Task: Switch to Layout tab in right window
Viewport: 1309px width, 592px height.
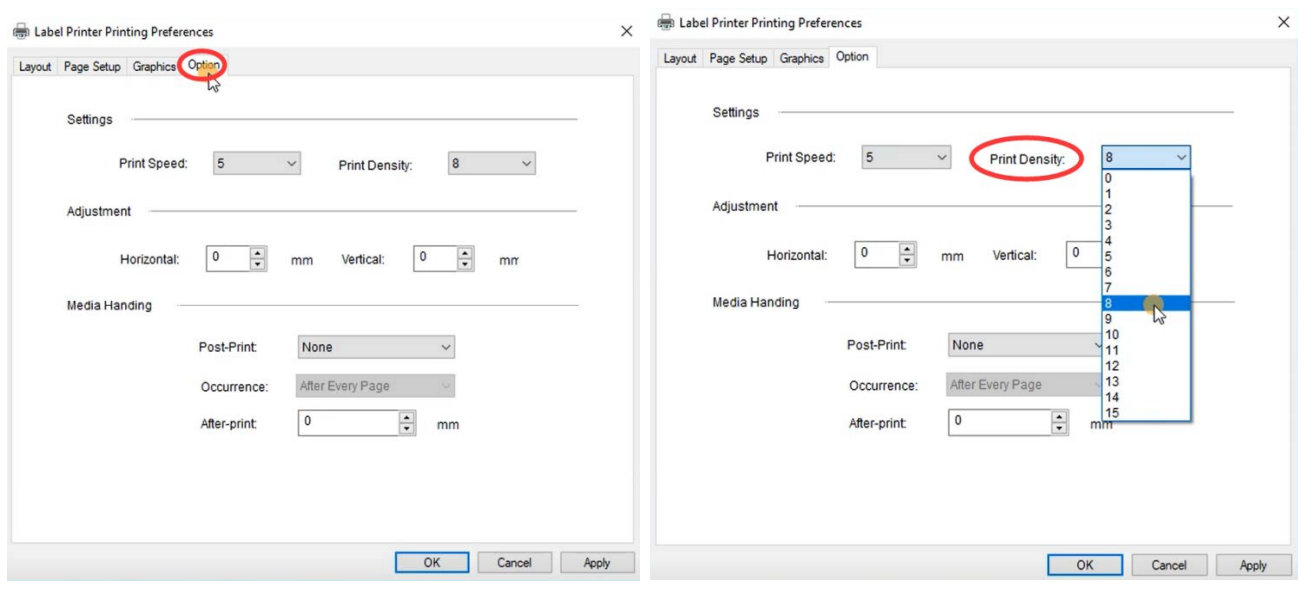Action: pos(680,59)
